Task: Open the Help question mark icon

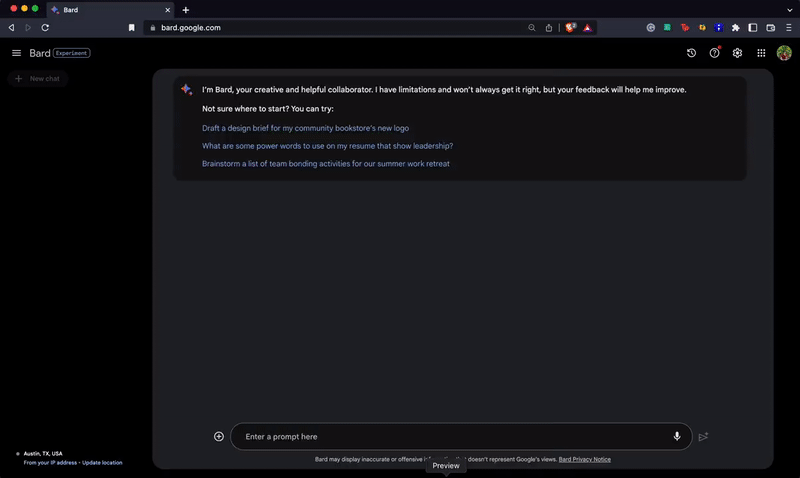Action: coord(714,53)
